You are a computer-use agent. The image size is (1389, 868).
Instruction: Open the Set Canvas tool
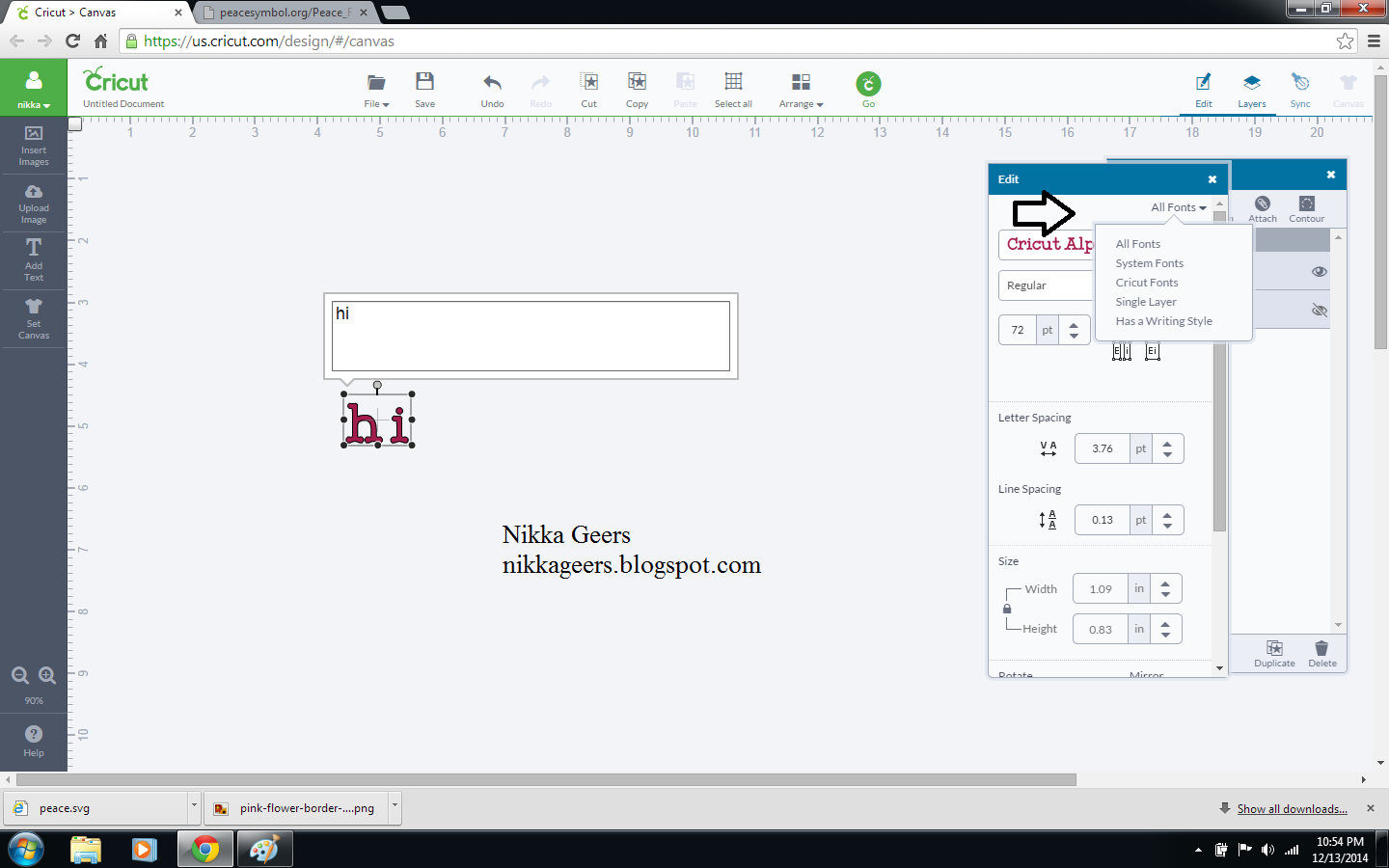[x=34, y=318]
